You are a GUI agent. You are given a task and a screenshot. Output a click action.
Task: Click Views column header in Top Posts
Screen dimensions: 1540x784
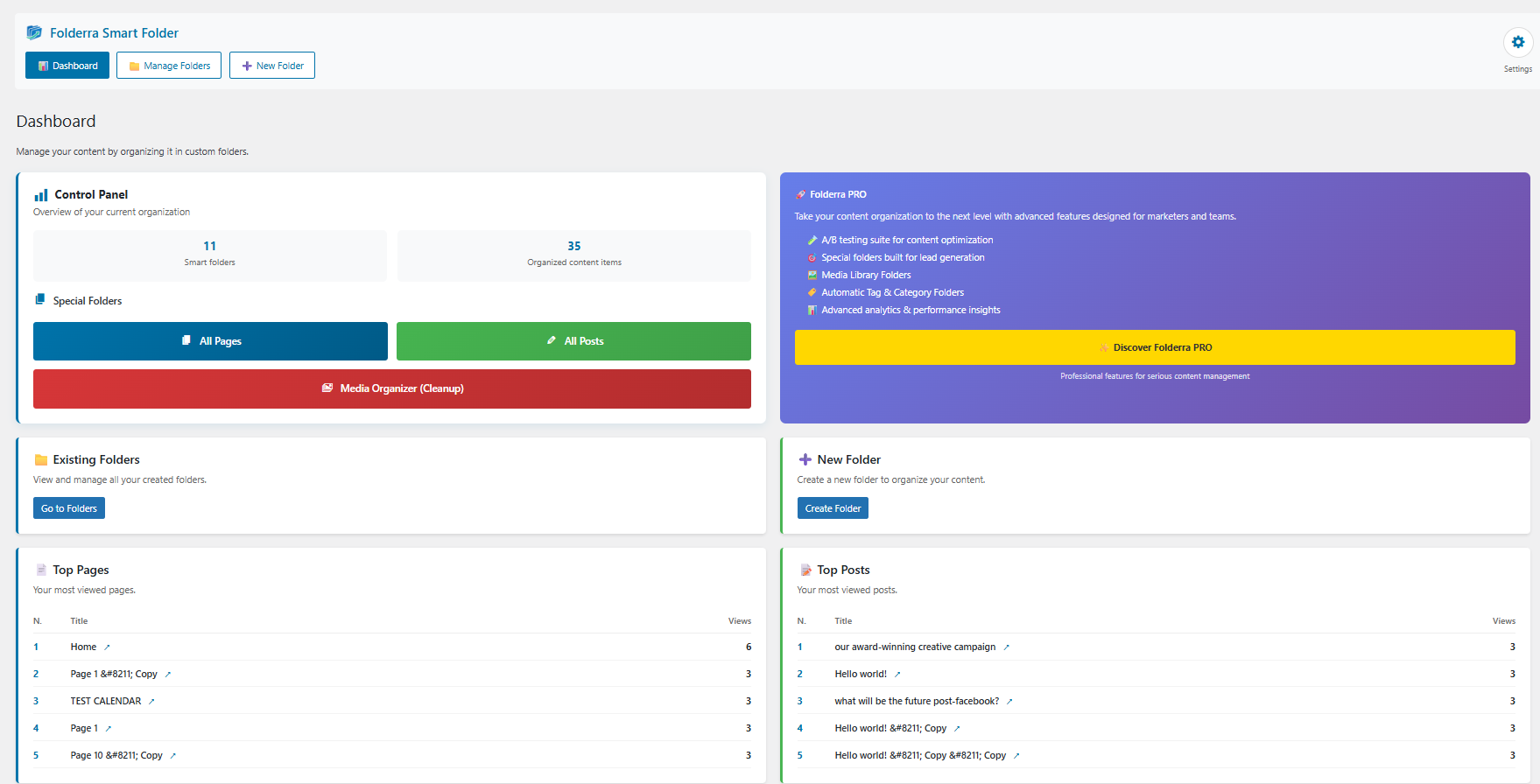1504,621
